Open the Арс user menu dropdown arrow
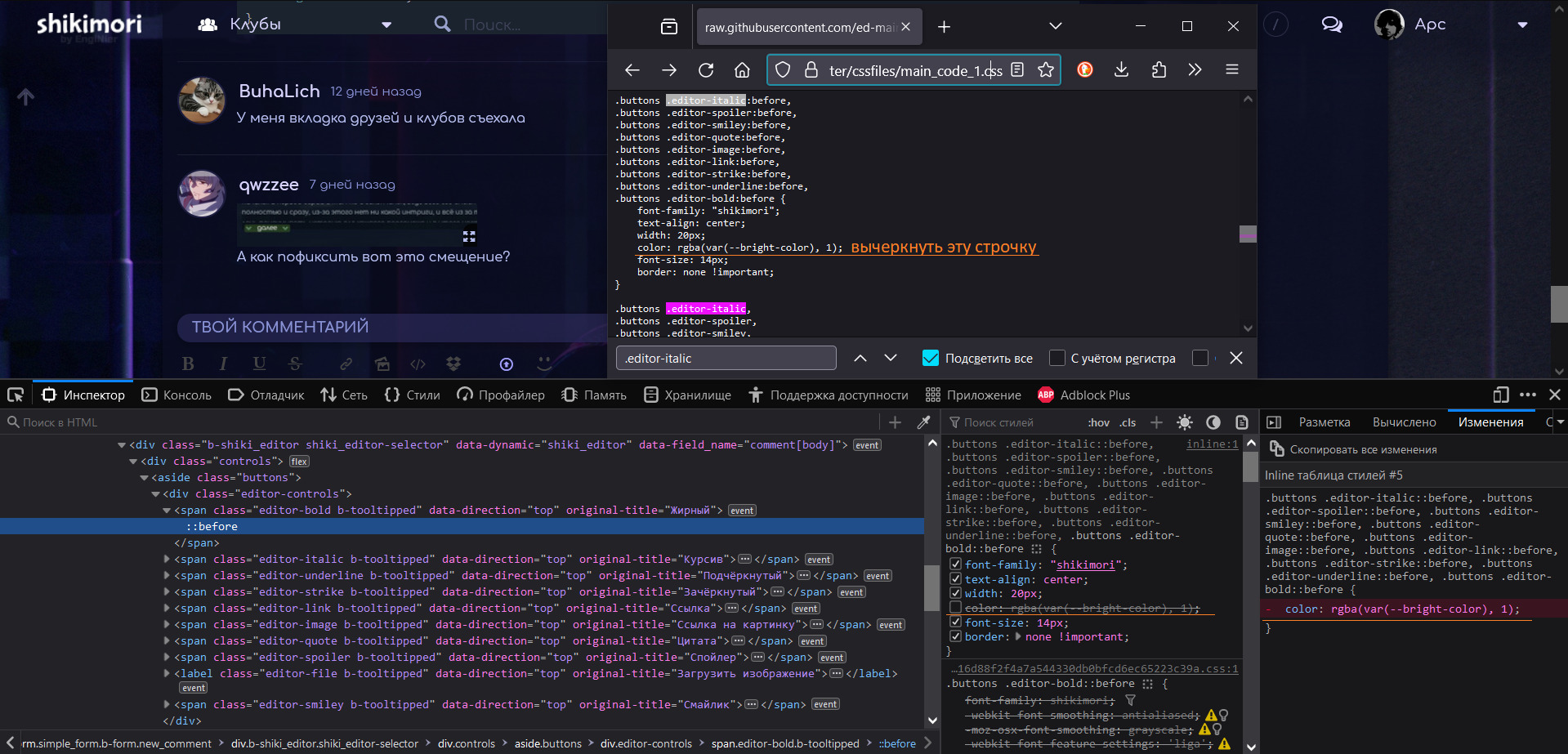This screenshot has width=1568, height=754. [1522, 25]
